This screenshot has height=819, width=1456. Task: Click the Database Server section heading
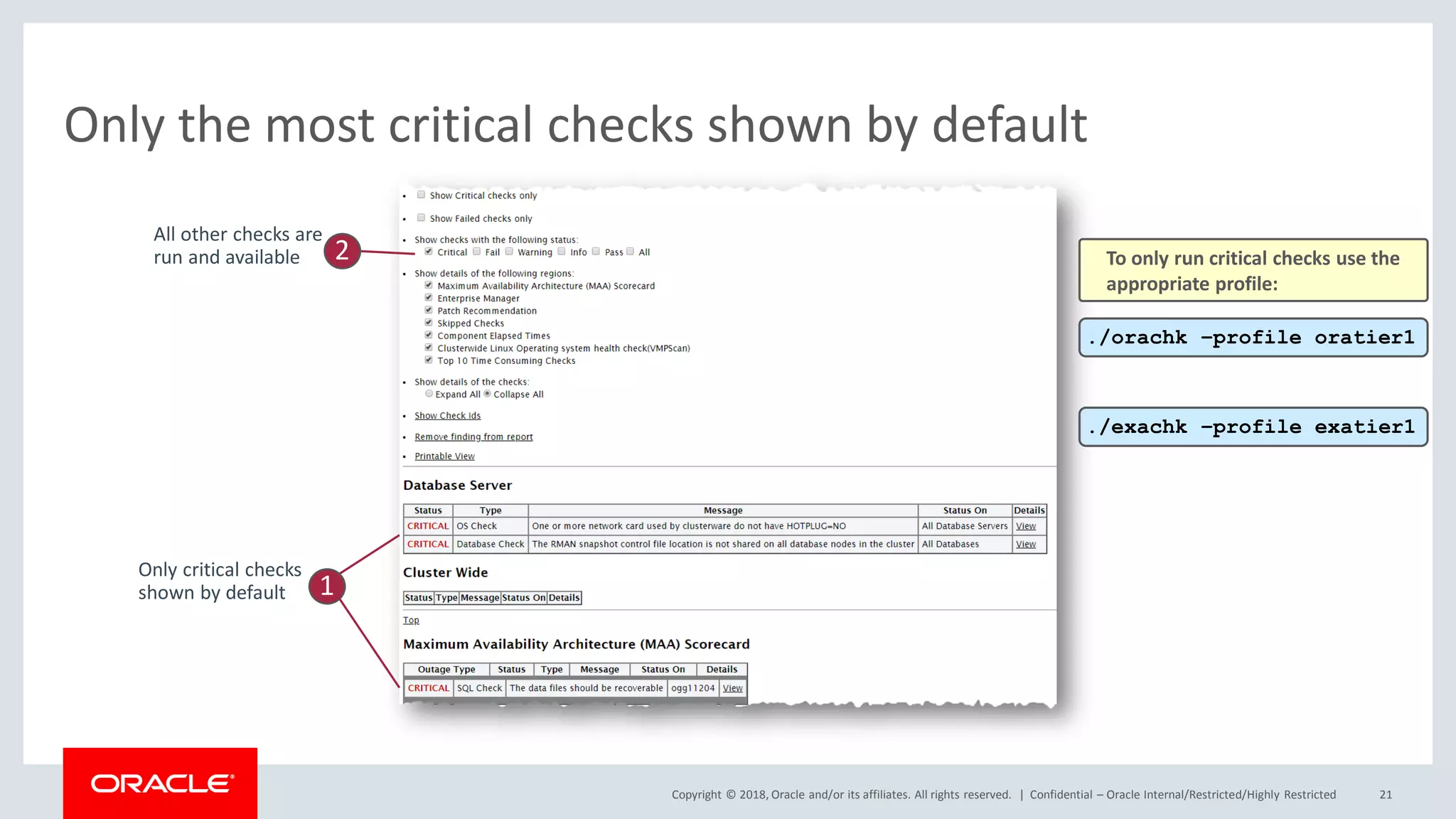457,486
